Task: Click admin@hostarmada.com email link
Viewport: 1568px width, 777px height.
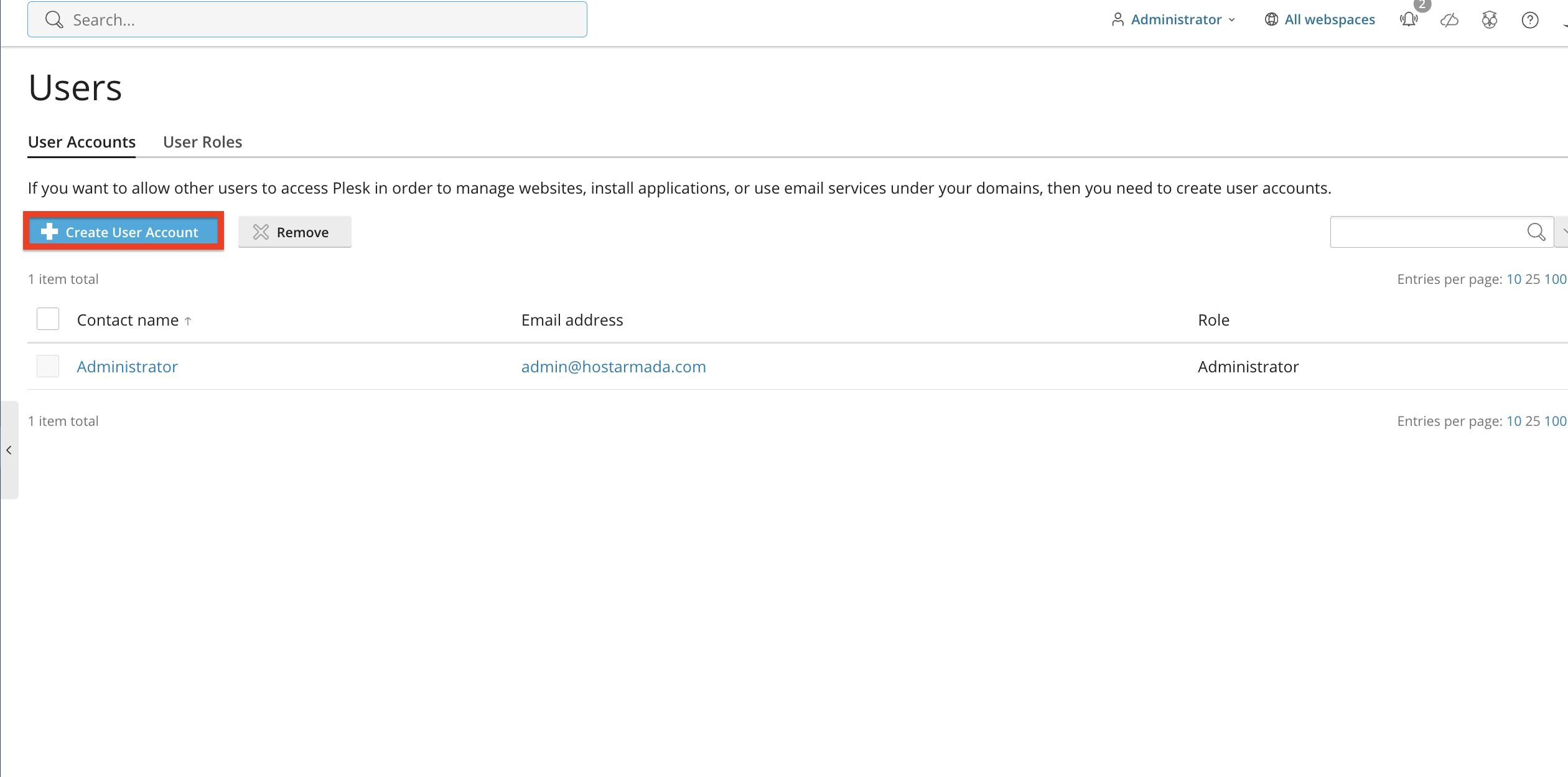Action: 614,367
